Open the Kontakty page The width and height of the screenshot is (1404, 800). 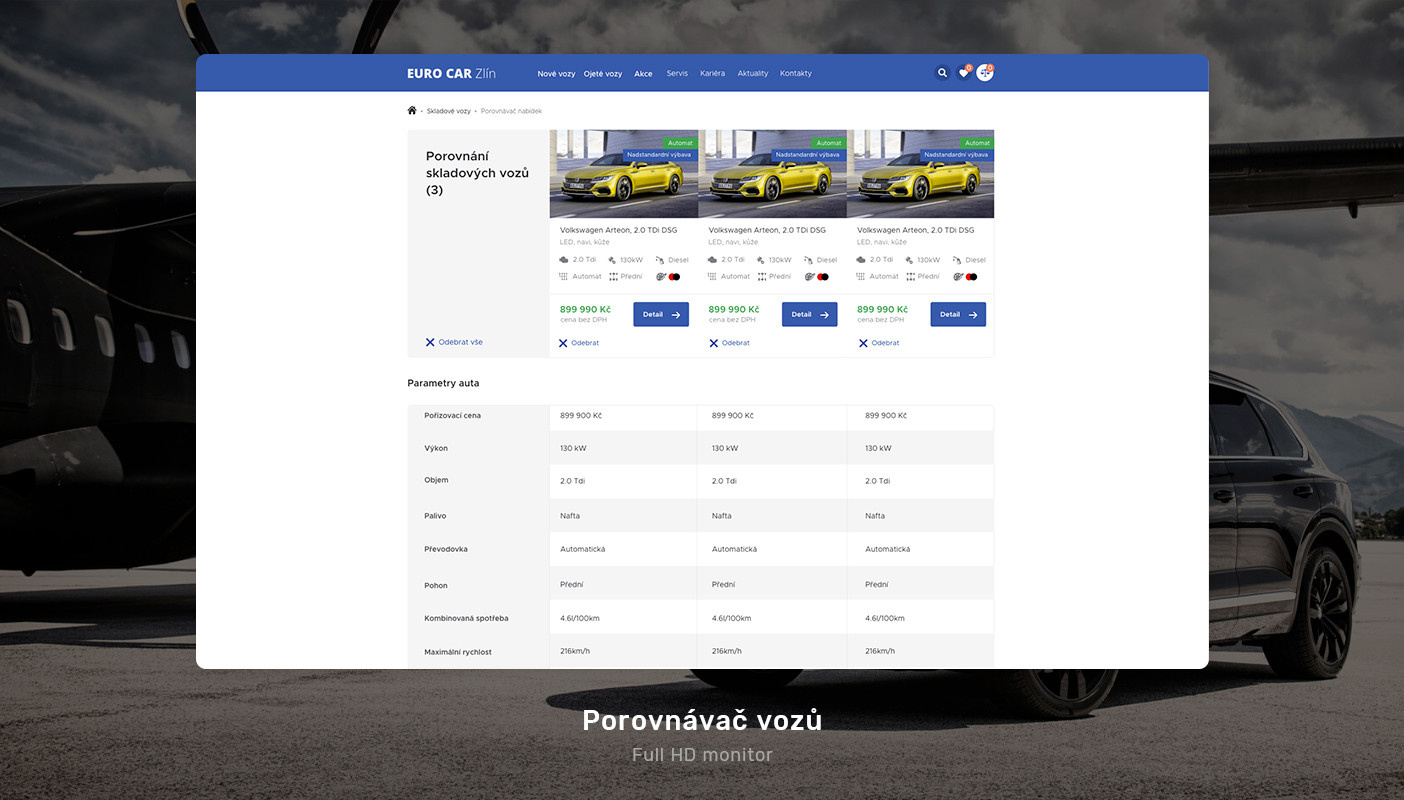[x=796, y=74]
